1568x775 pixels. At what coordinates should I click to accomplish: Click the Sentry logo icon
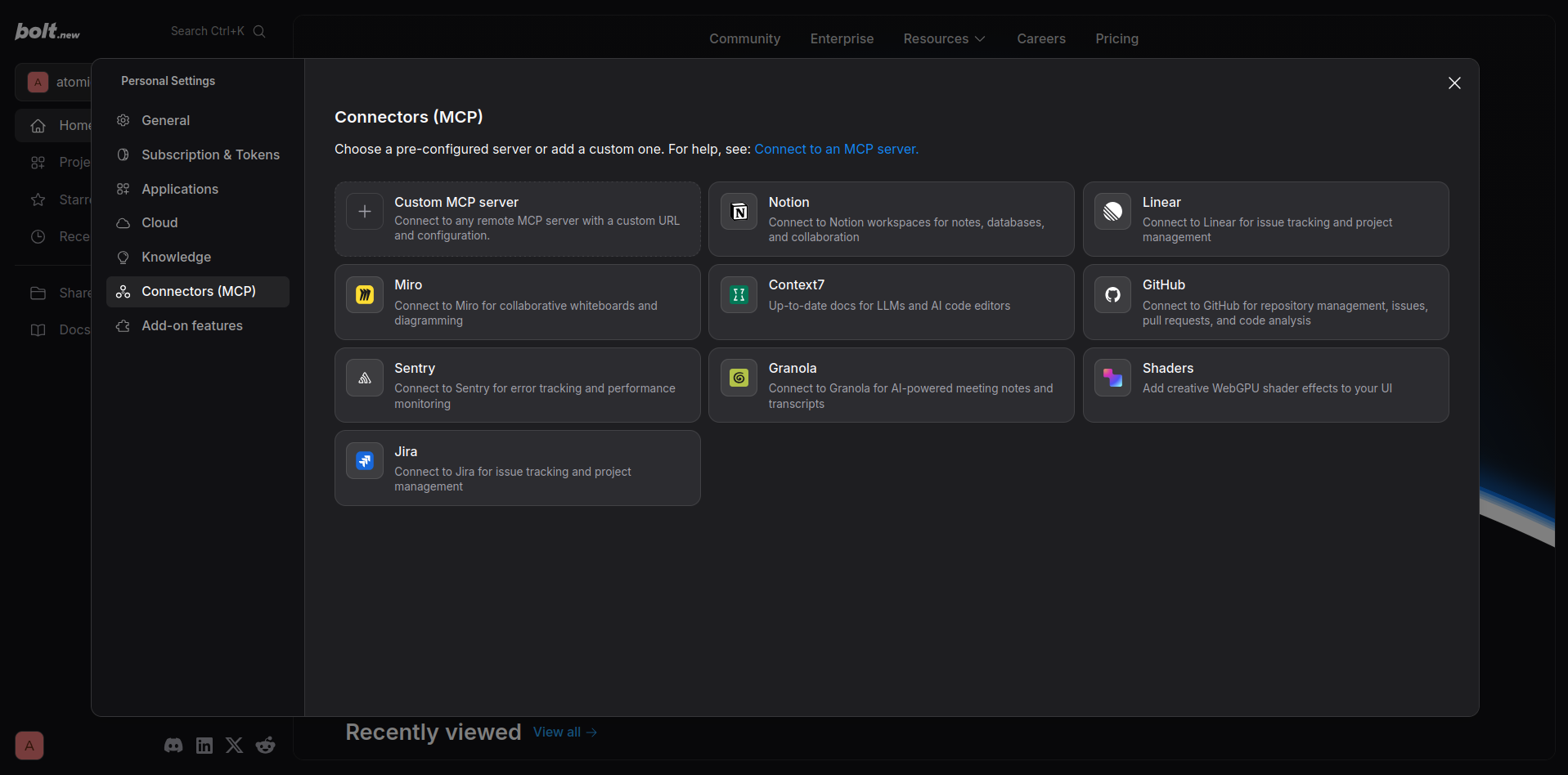(x=365, y=378)
